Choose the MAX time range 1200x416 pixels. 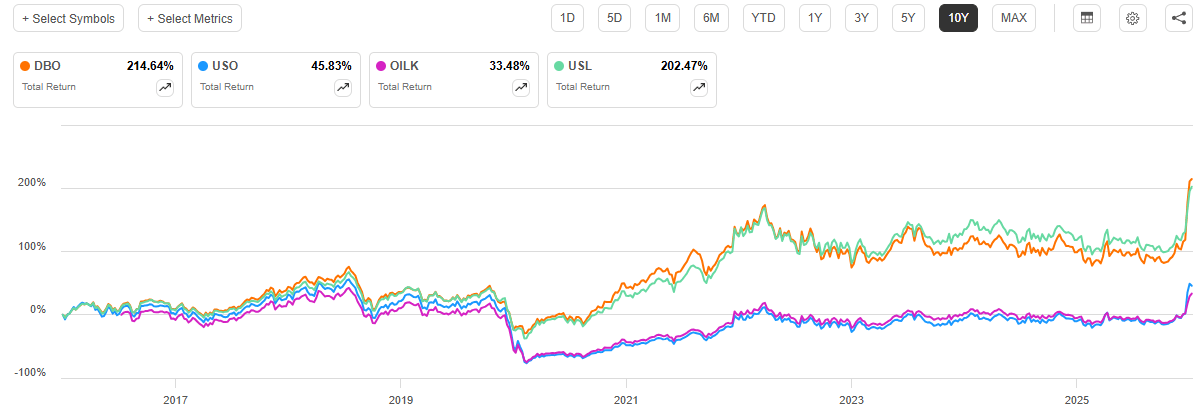[1013, 18]
